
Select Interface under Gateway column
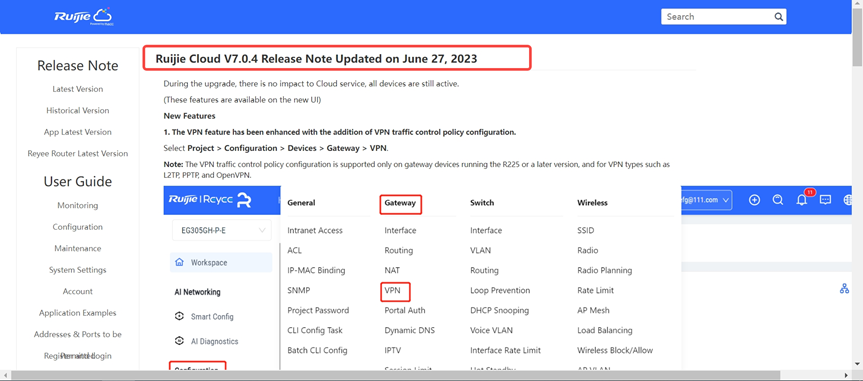[400, 231]
